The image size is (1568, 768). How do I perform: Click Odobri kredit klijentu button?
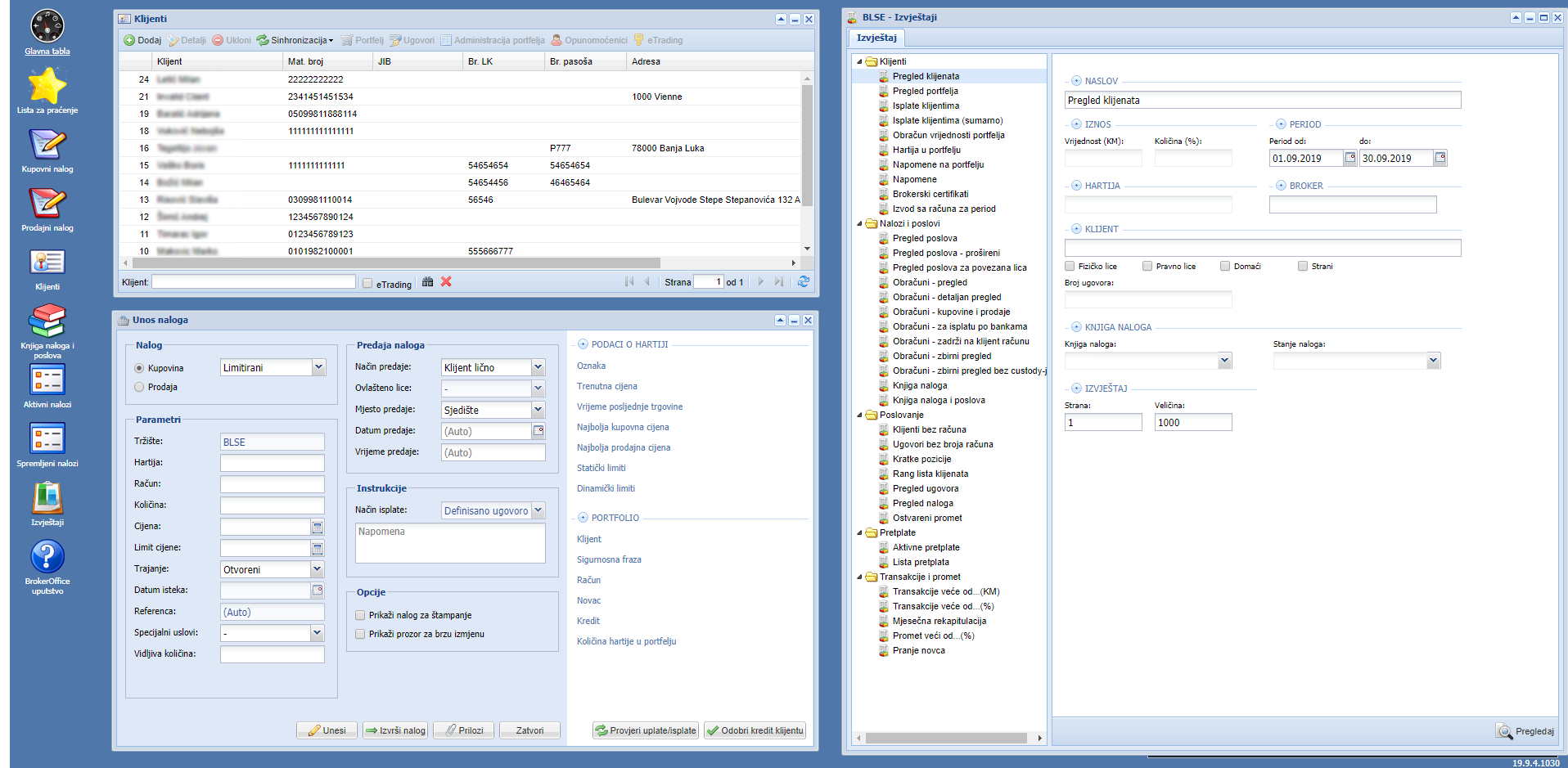755,730
